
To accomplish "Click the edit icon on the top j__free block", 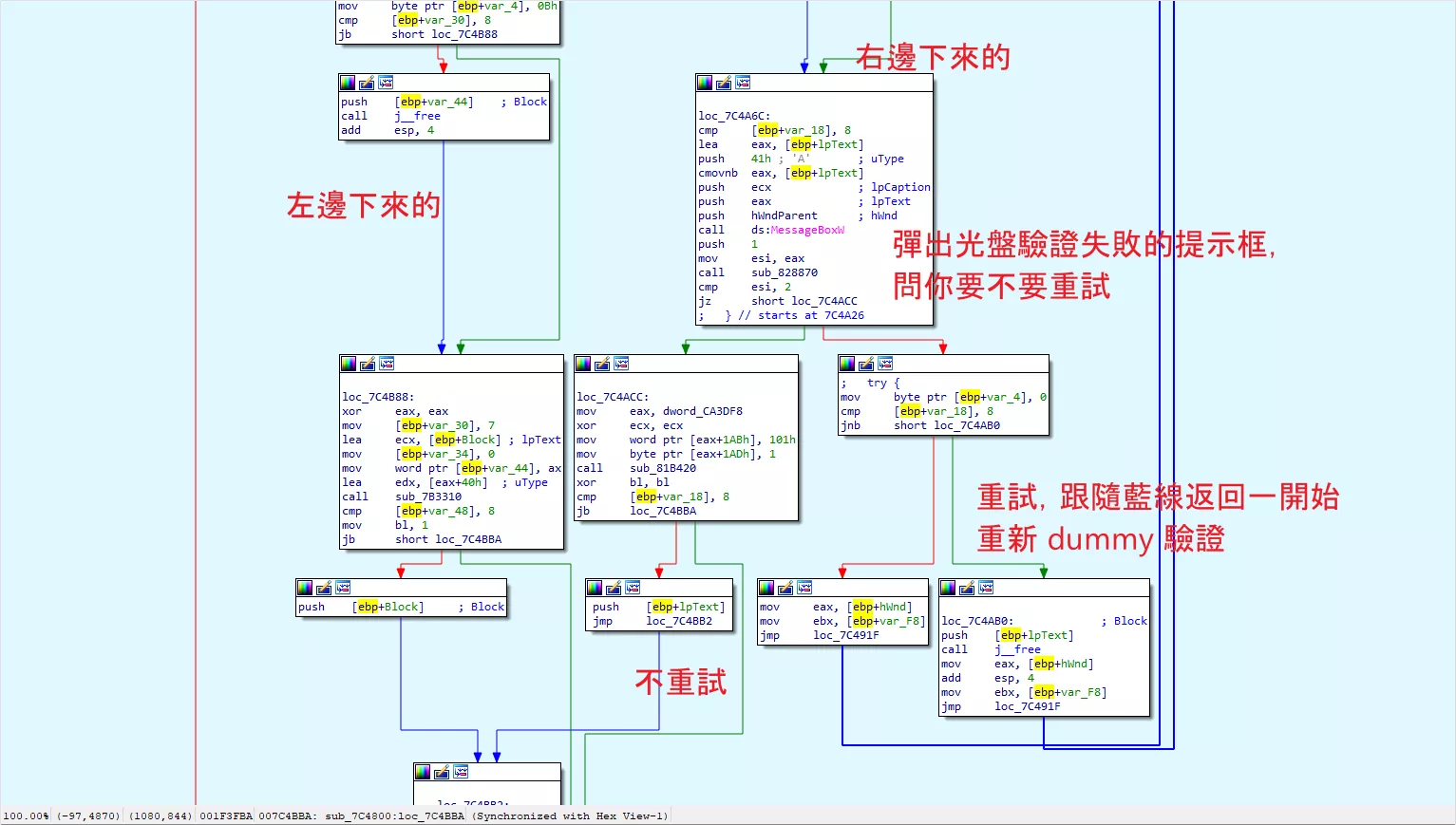I will [x=367, y=83].
